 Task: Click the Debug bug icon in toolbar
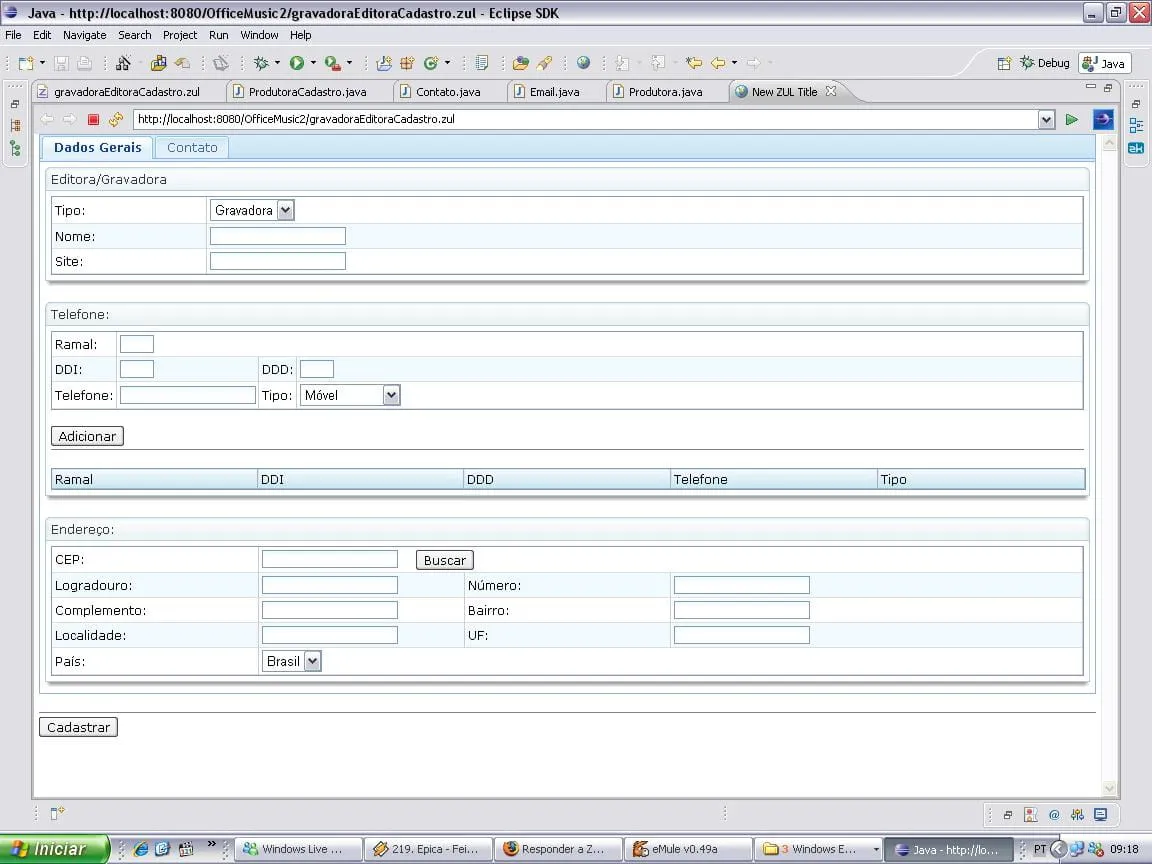point(261,63)
